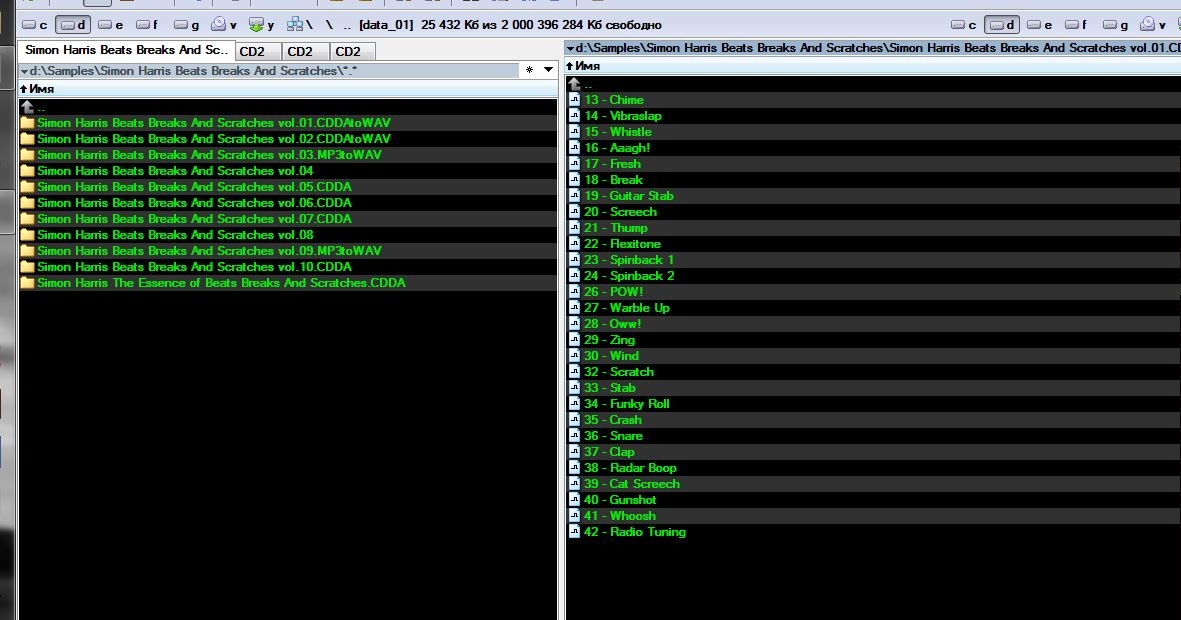Select folder Beats Breaks And Scratches vol.10.CDDA
This screenshot has width=1181, height=620.
(194, 267)
